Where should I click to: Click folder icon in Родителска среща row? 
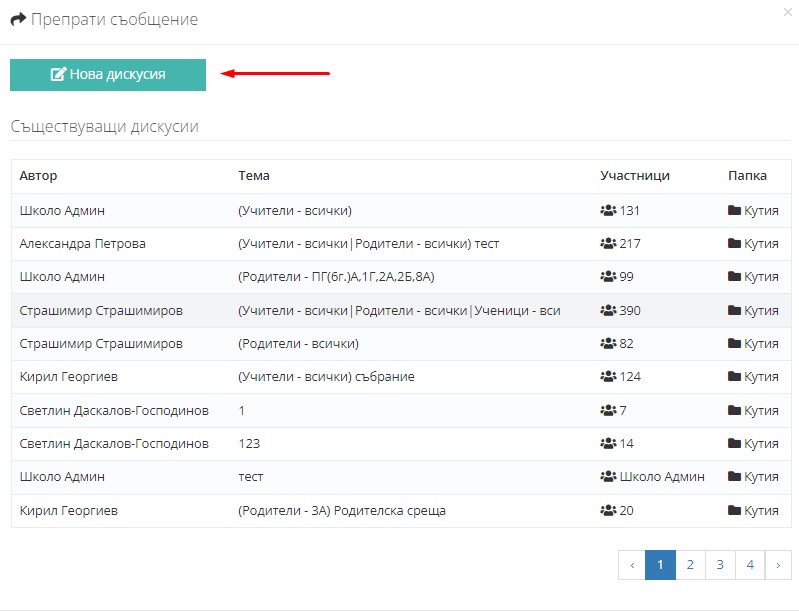pos(734,510)
